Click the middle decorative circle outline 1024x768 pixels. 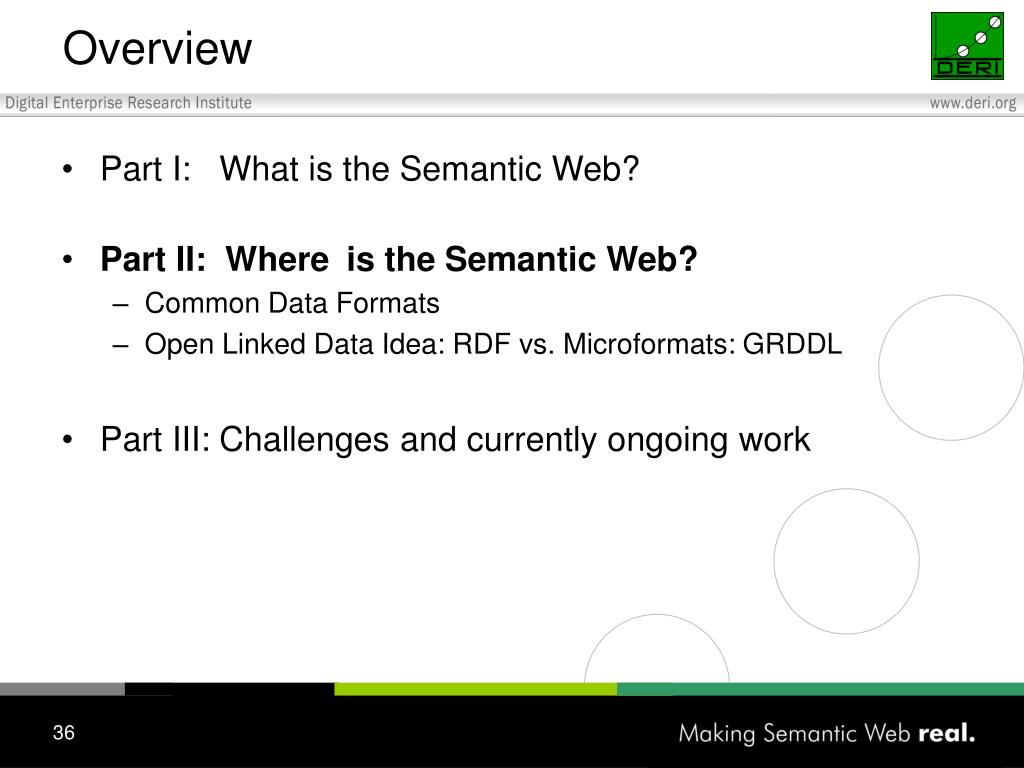846,561
